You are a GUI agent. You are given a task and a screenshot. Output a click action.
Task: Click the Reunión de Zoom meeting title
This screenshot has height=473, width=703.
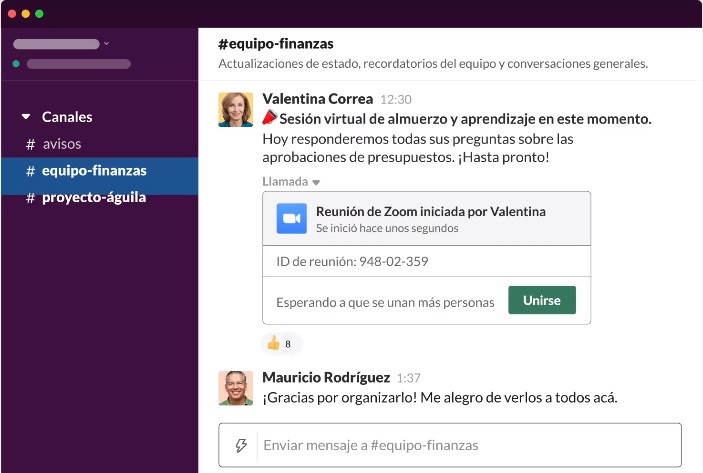[x=430, y=211]
